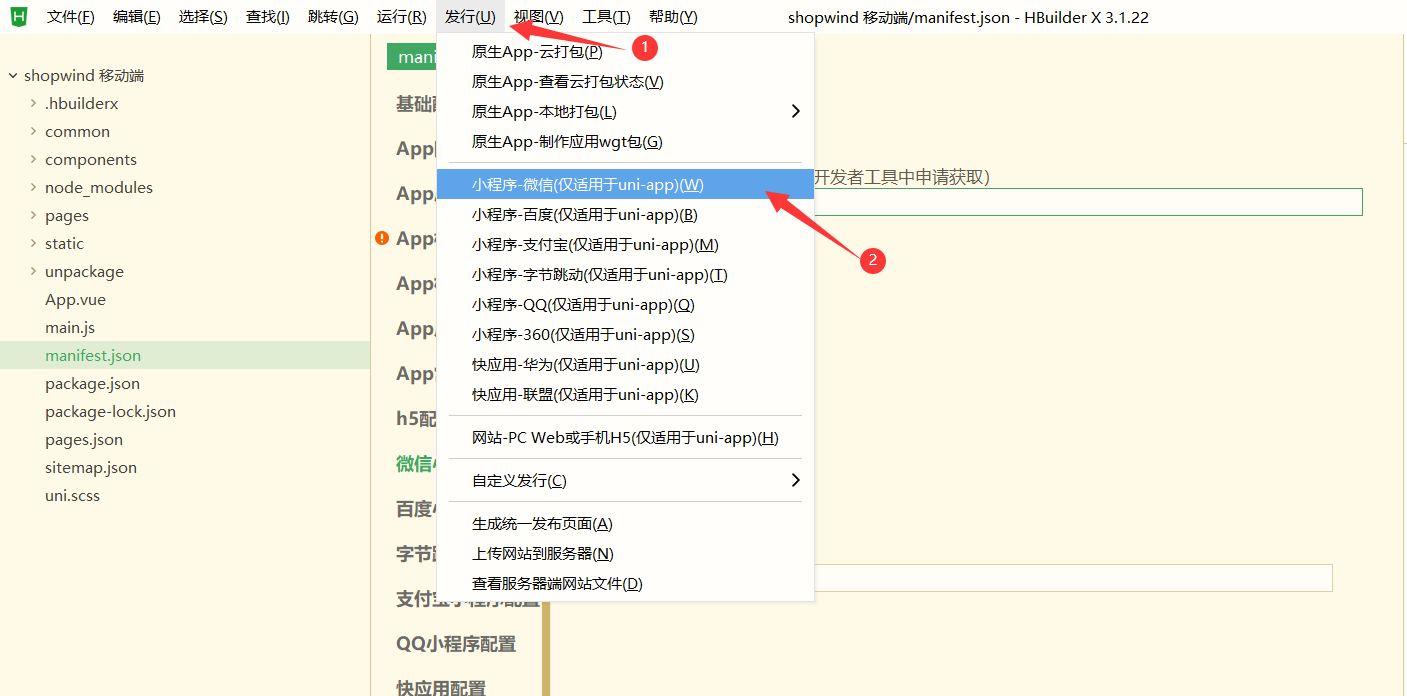Image resolution: width=1407 pixels, height=696 pixels.
Task: Open the 跳转(G) menu
Action: pyautogui.click(x=333, y=17)
